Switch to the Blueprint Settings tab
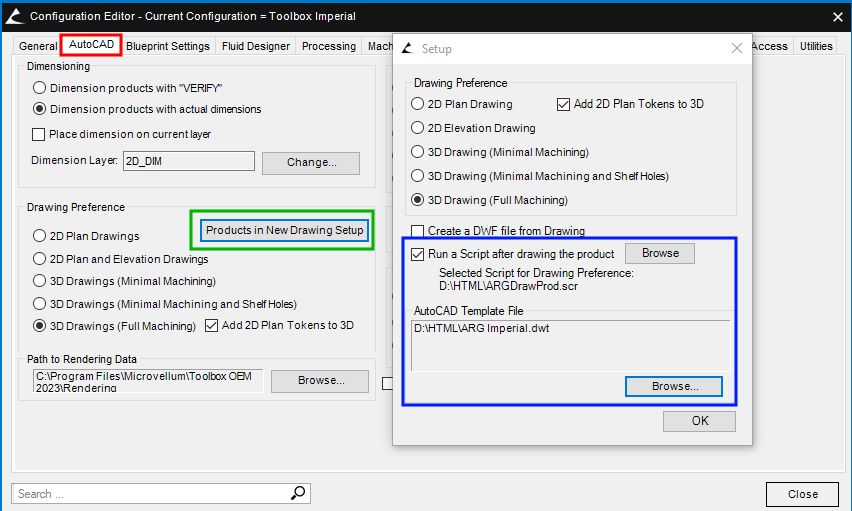Viewport: 852px width, 511px height. pos(168,46)
